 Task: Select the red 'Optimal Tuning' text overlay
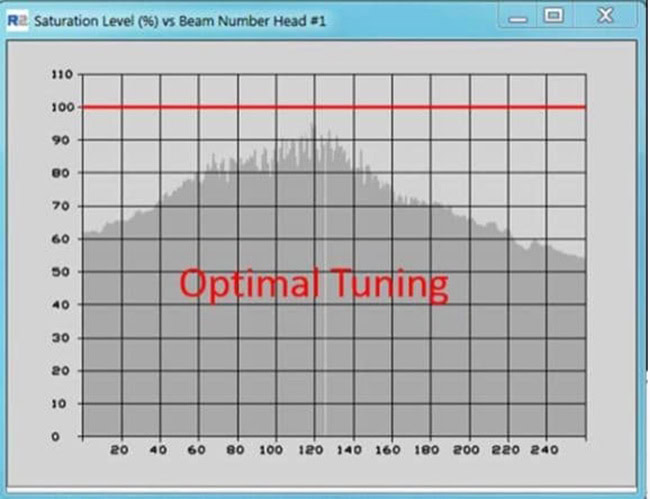click(x=313, y=285)
